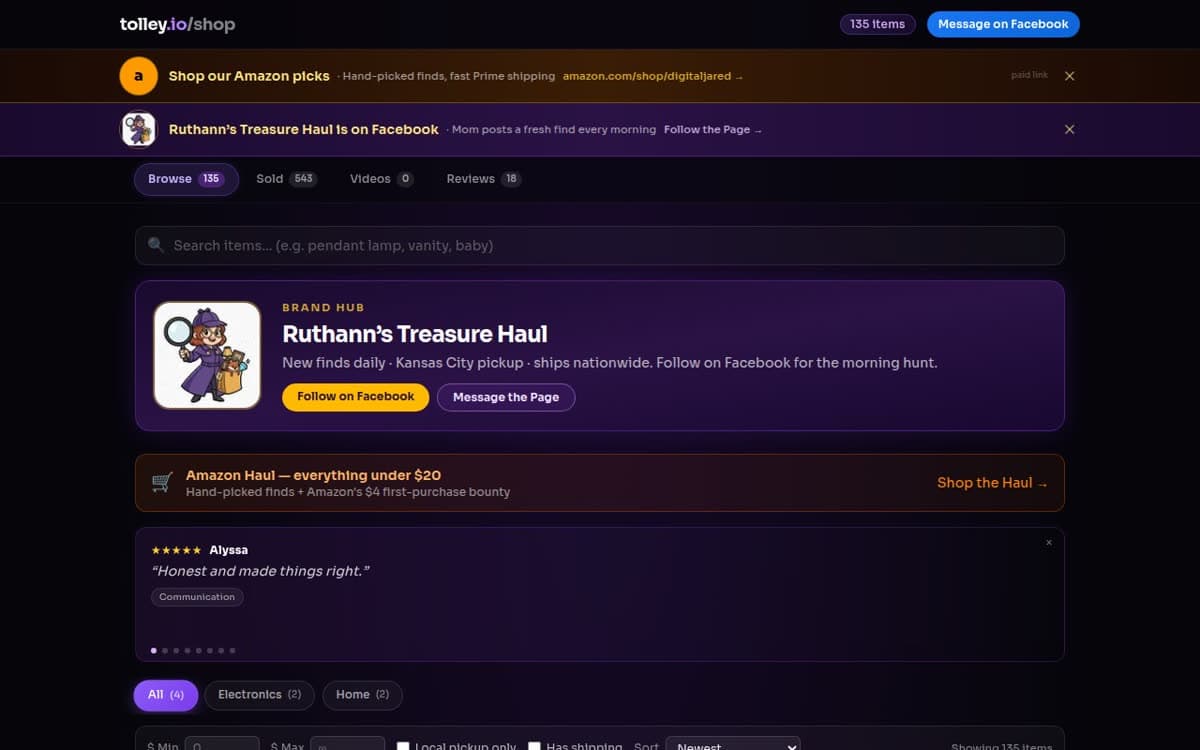The height and width of the screenshot is (750, 1200).
Task: Click Ruthann's avatar in Facebook banner
Action: (139, 130)
